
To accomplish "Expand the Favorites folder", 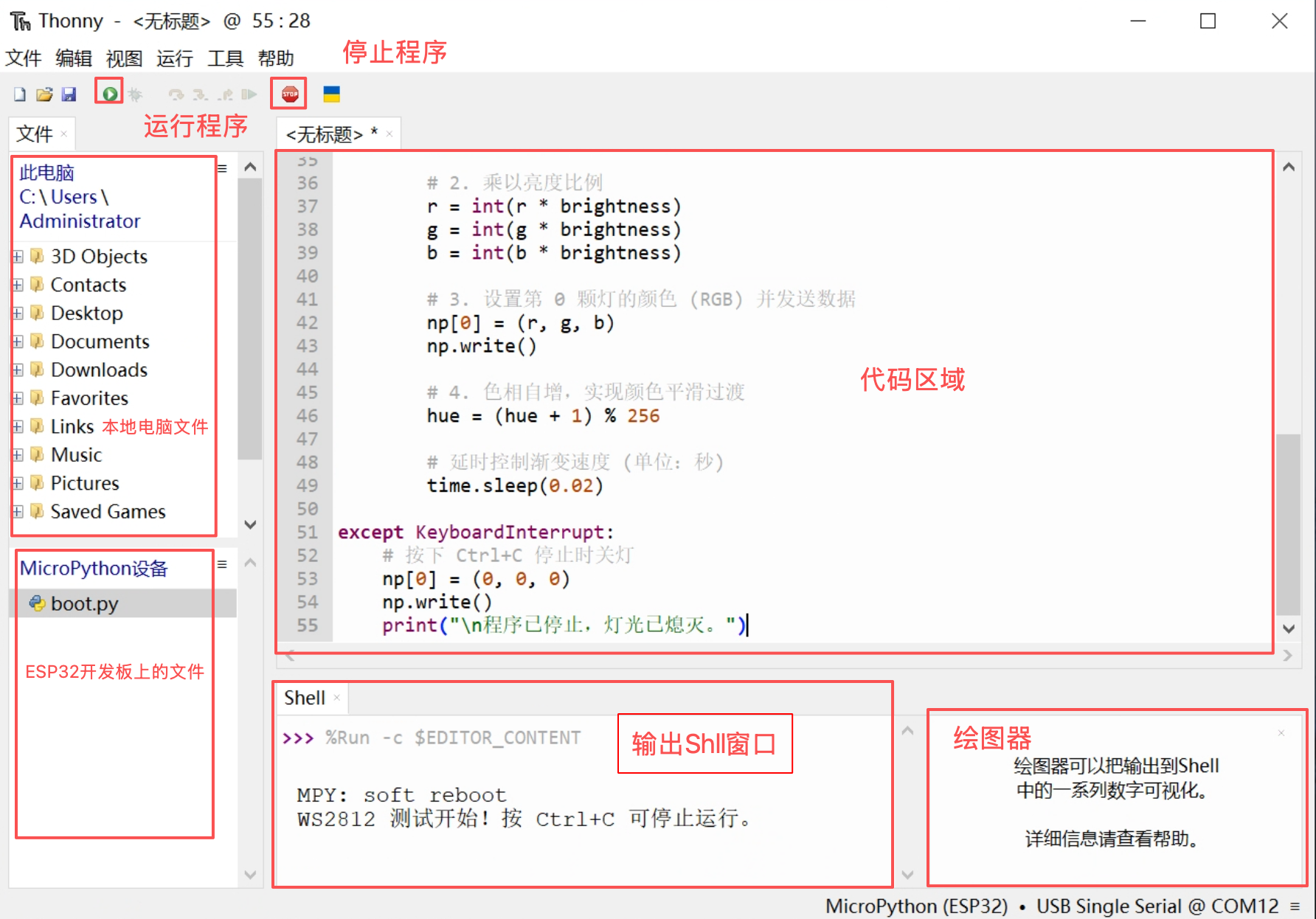I will coord(18,398).
